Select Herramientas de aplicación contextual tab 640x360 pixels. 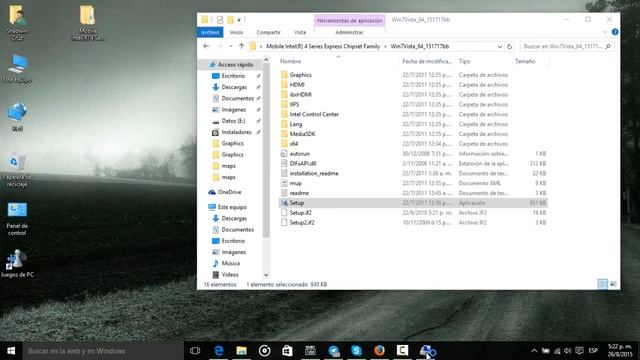click(x=350, y=20)
